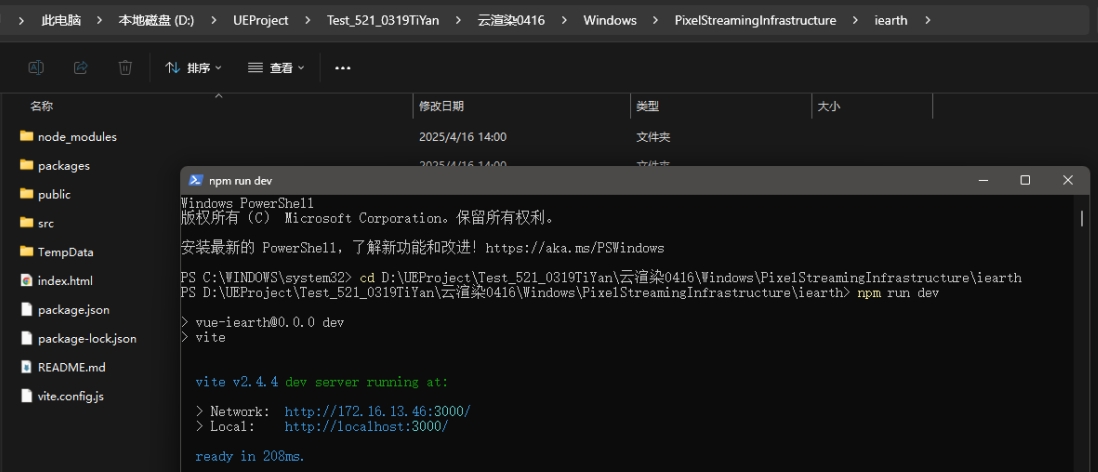Expand chevron after PixelStreamingInfrastructure breadcrumb
Viewport: 1098px width, 472px height.
coord(855,20)
